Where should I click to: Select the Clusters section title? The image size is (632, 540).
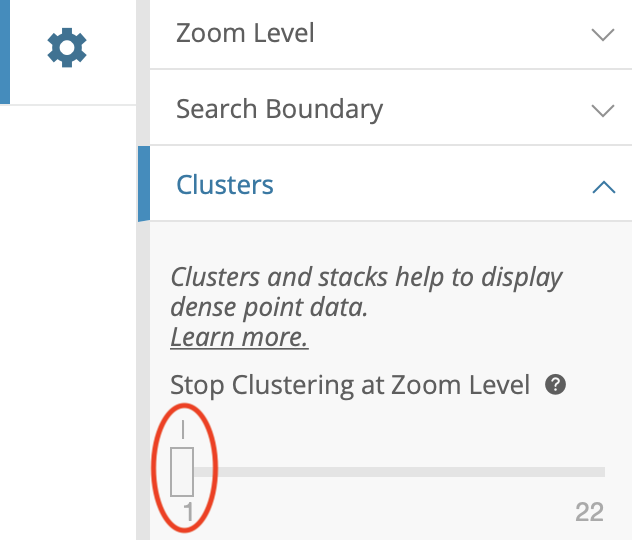(x=225, y=185)
